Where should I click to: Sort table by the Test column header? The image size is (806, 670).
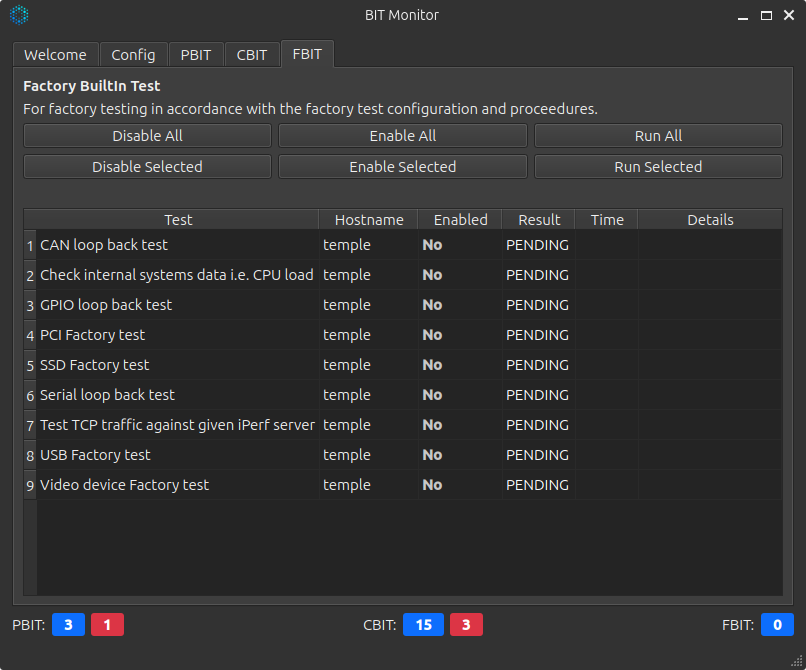(178, 220)
